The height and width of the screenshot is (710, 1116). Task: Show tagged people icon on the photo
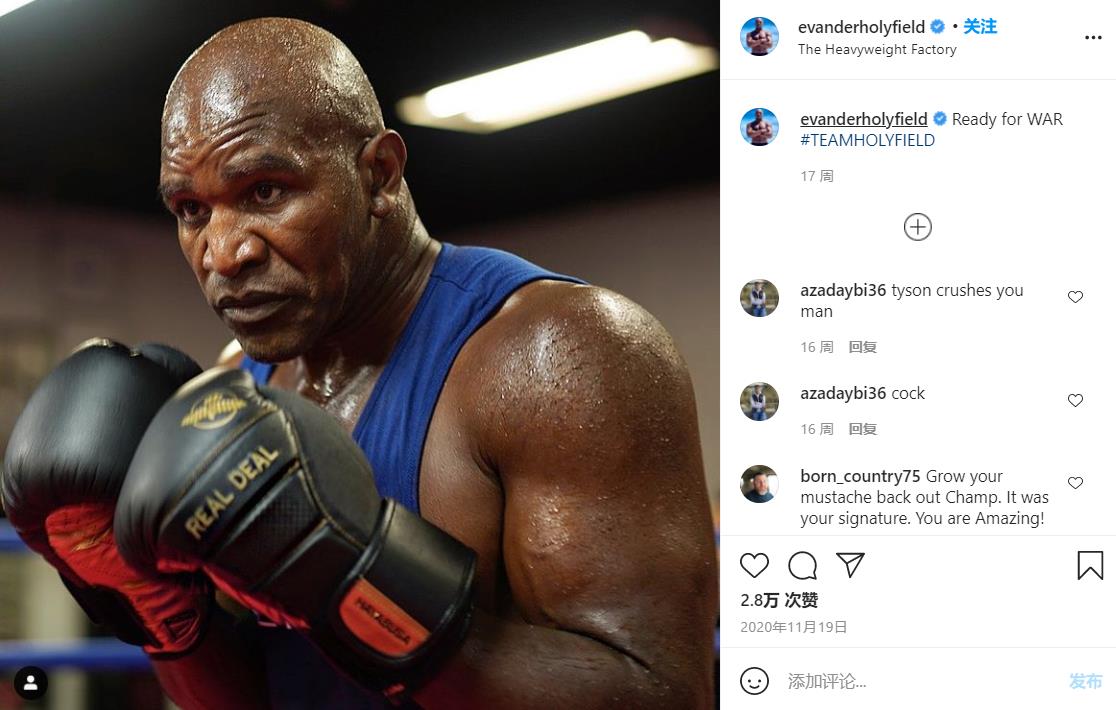pyautogui.click(x=31, y=683)
